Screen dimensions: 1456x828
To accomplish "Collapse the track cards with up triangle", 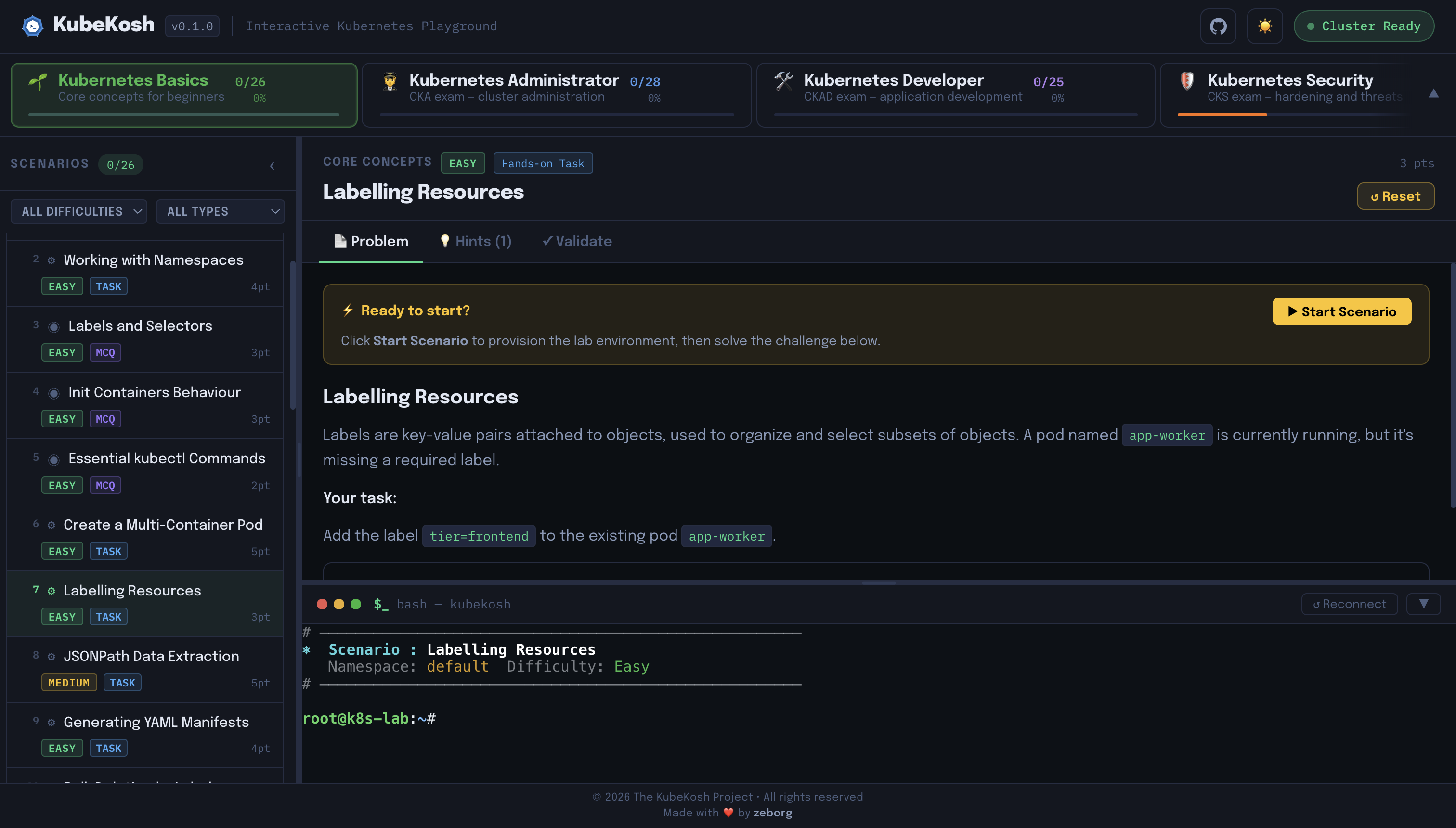I will [1433, 94].
